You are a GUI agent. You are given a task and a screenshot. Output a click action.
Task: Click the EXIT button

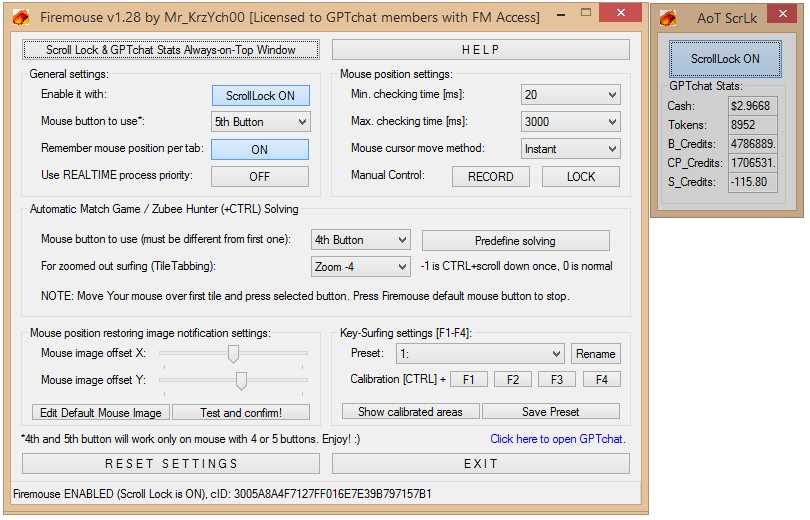click(x=480, y=464)
